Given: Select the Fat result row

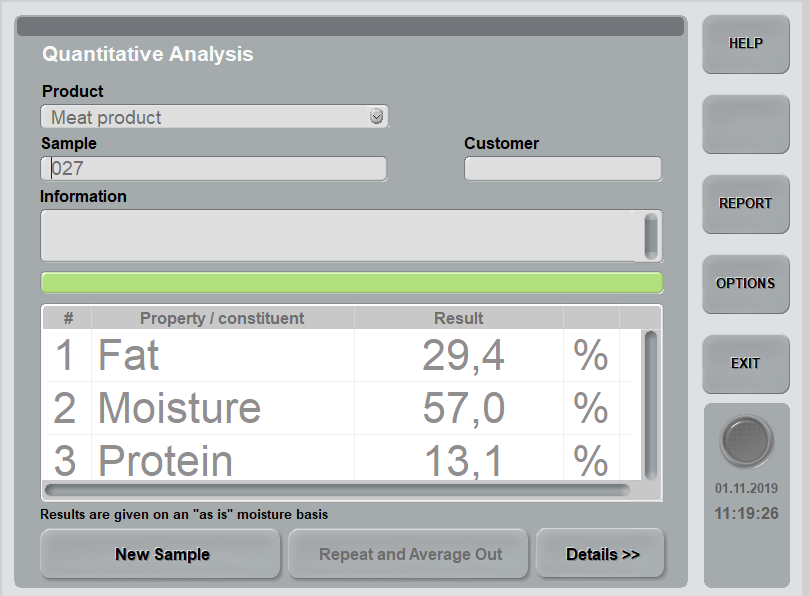Looking at the screenshot, I should [x=300, y=356].
